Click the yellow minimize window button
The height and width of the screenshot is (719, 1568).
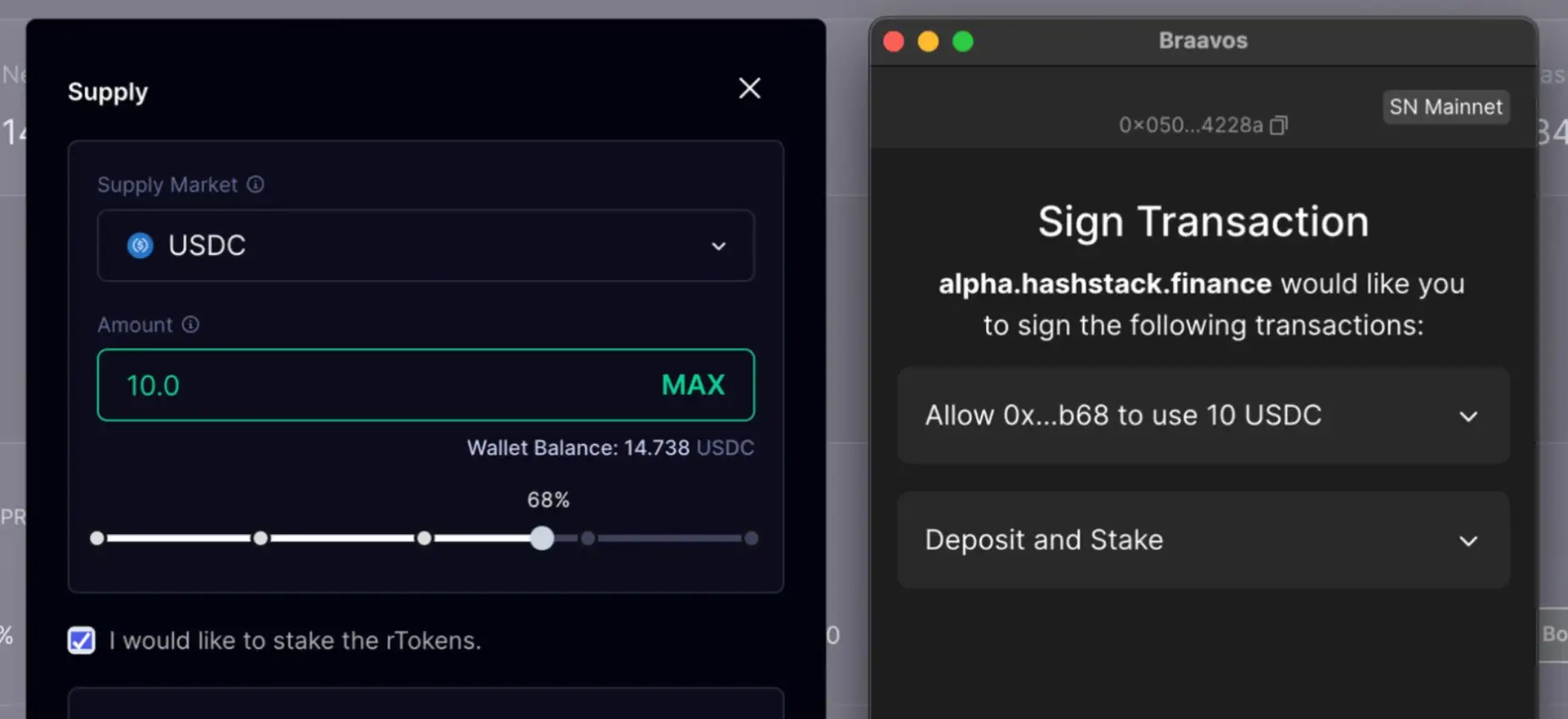(x=928, y=42)
